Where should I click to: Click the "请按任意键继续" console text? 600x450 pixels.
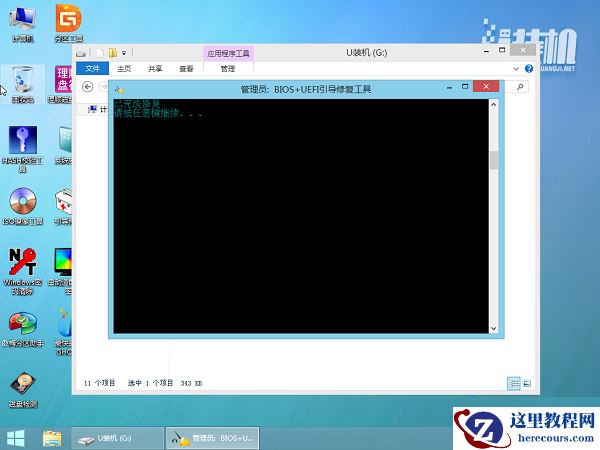(146, 113)
